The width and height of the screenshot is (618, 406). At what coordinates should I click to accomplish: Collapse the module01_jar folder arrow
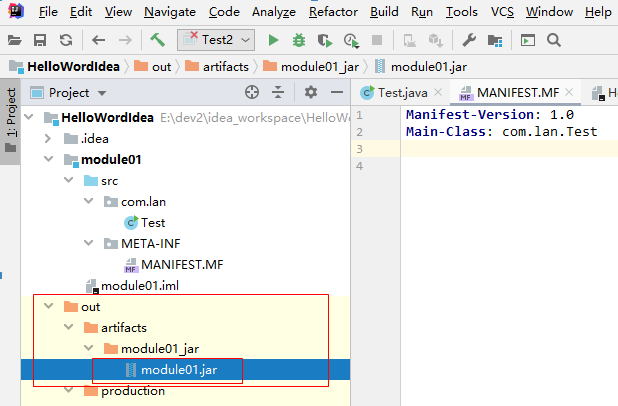[x=89, y=348]
